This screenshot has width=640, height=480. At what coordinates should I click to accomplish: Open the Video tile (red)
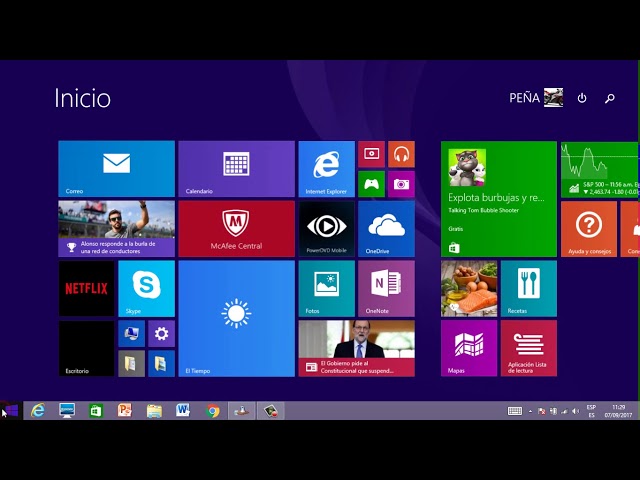coord(371,154)
